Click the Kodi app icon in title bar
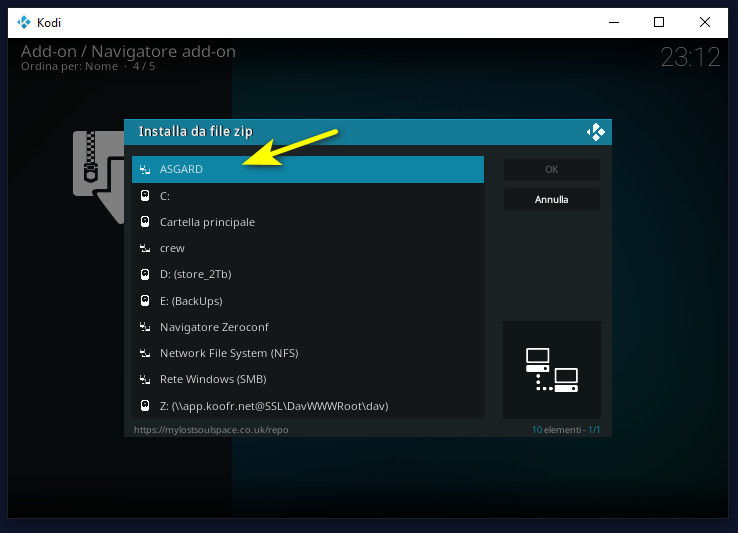The width and height of the screenshot is (738, 533). click(24, 22)
